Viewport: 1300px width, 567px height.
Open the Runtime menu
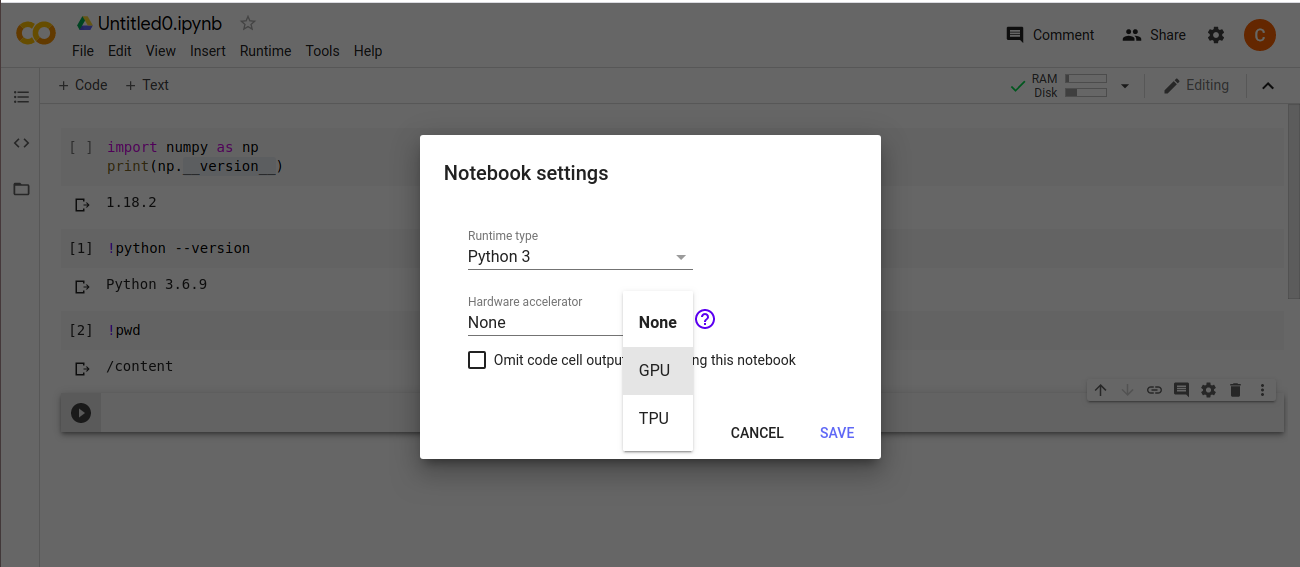tap(266, 51)
